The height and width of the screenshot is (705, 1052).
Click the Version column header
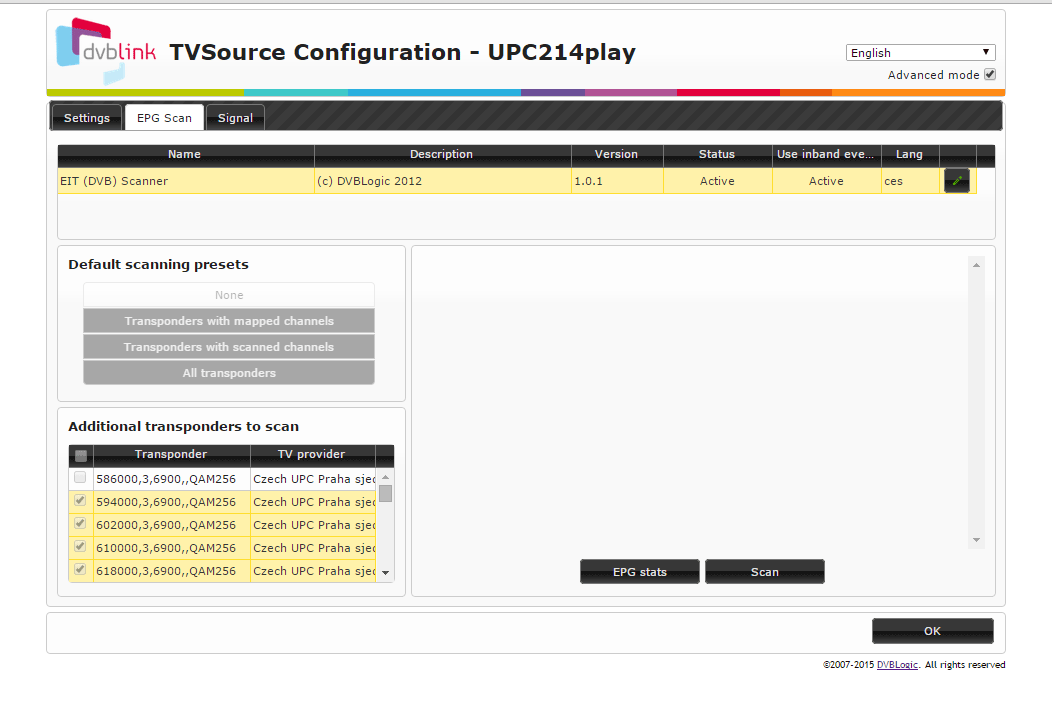coord(617,155)
